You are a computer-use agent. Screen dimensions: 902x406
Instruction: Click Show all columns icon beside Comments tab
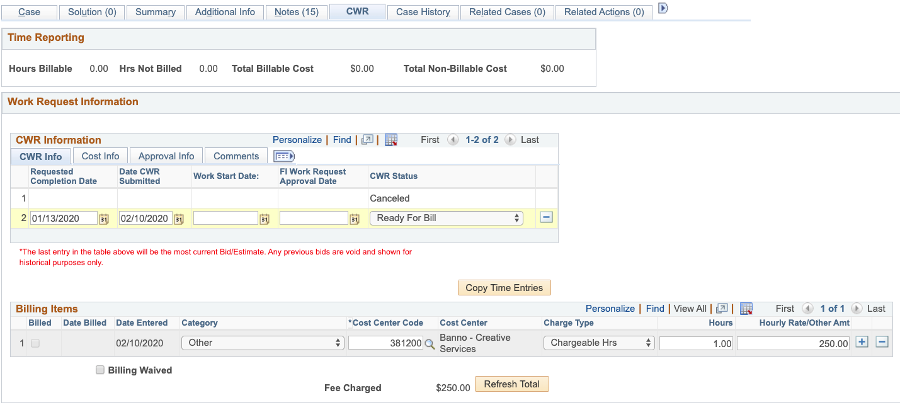click(283, 156)
